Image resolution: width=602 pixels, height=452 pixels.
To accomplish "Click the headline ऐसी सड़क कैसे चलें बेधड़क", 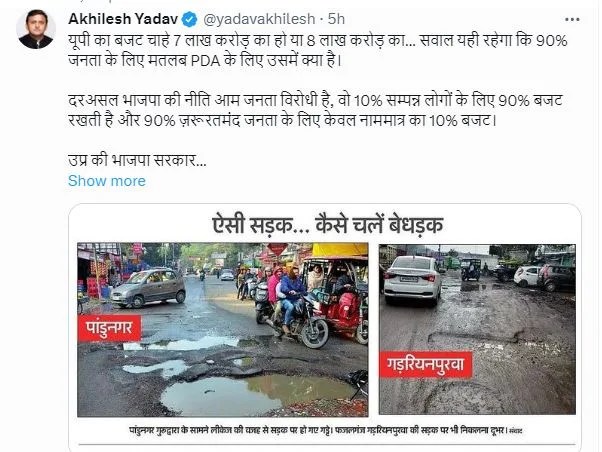I will 327,224.
